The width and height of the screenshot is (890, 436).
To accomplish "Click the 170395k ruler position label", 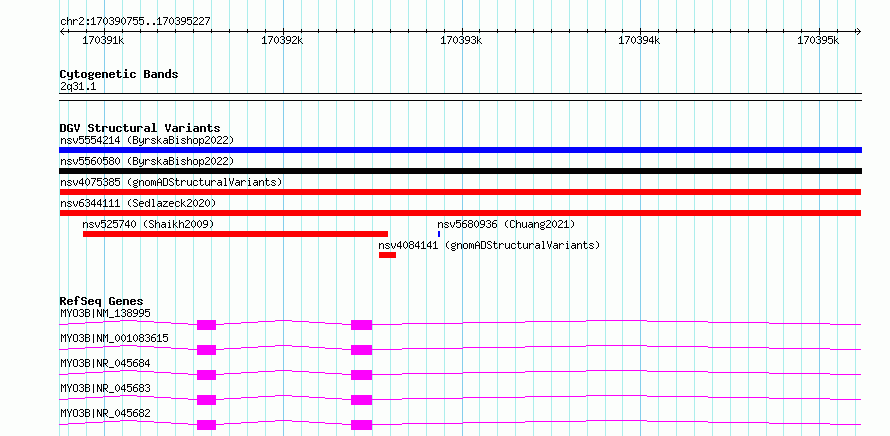I will click(x=818, y=40).
